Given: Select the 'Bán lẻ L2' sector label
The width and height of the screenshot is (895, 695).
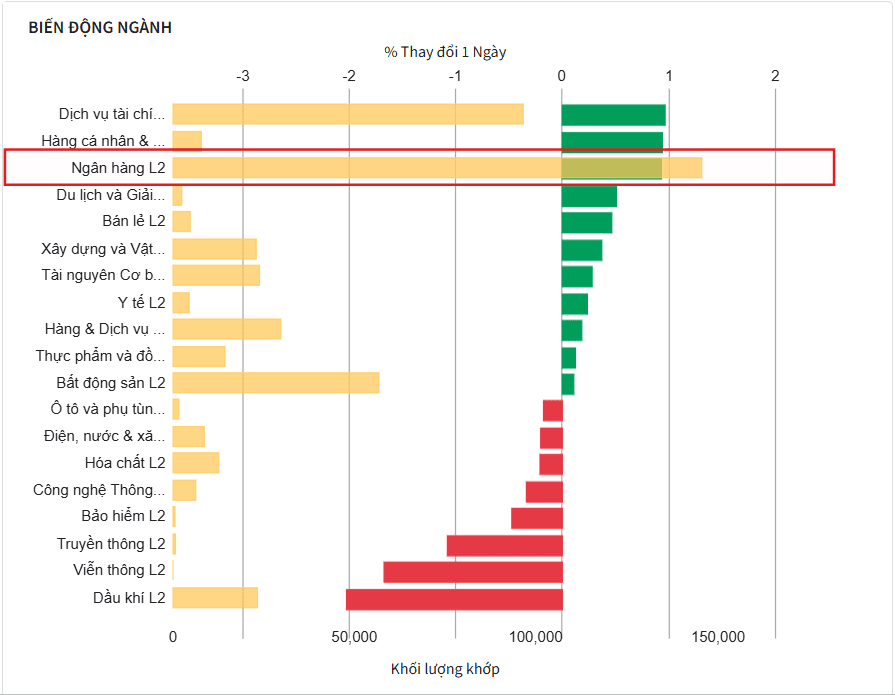Looking at the screenshot, I should (x=134, y=221).
